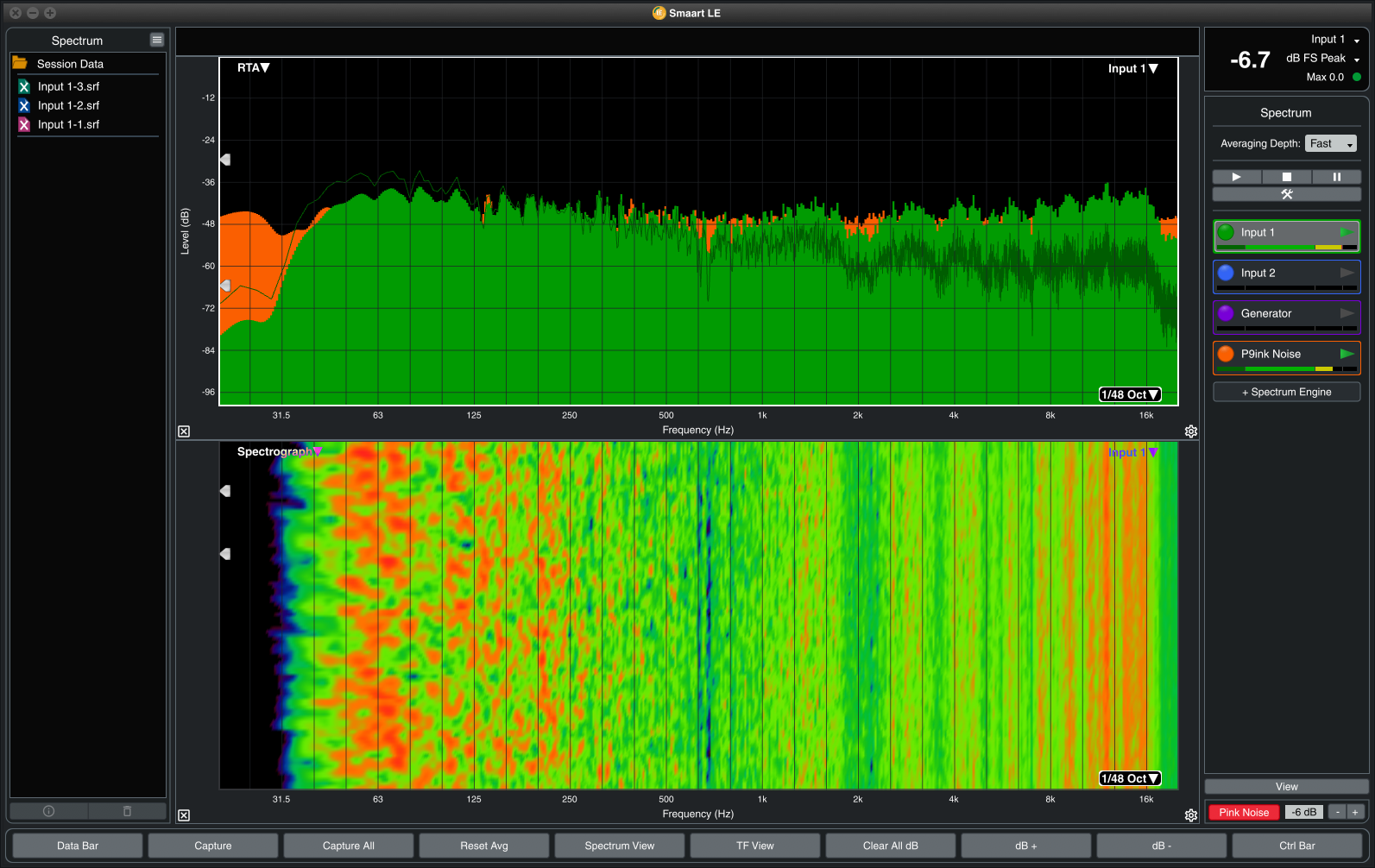Click the trash icon under the data list
Viewport: 1375px width, 868px height.
127,811
